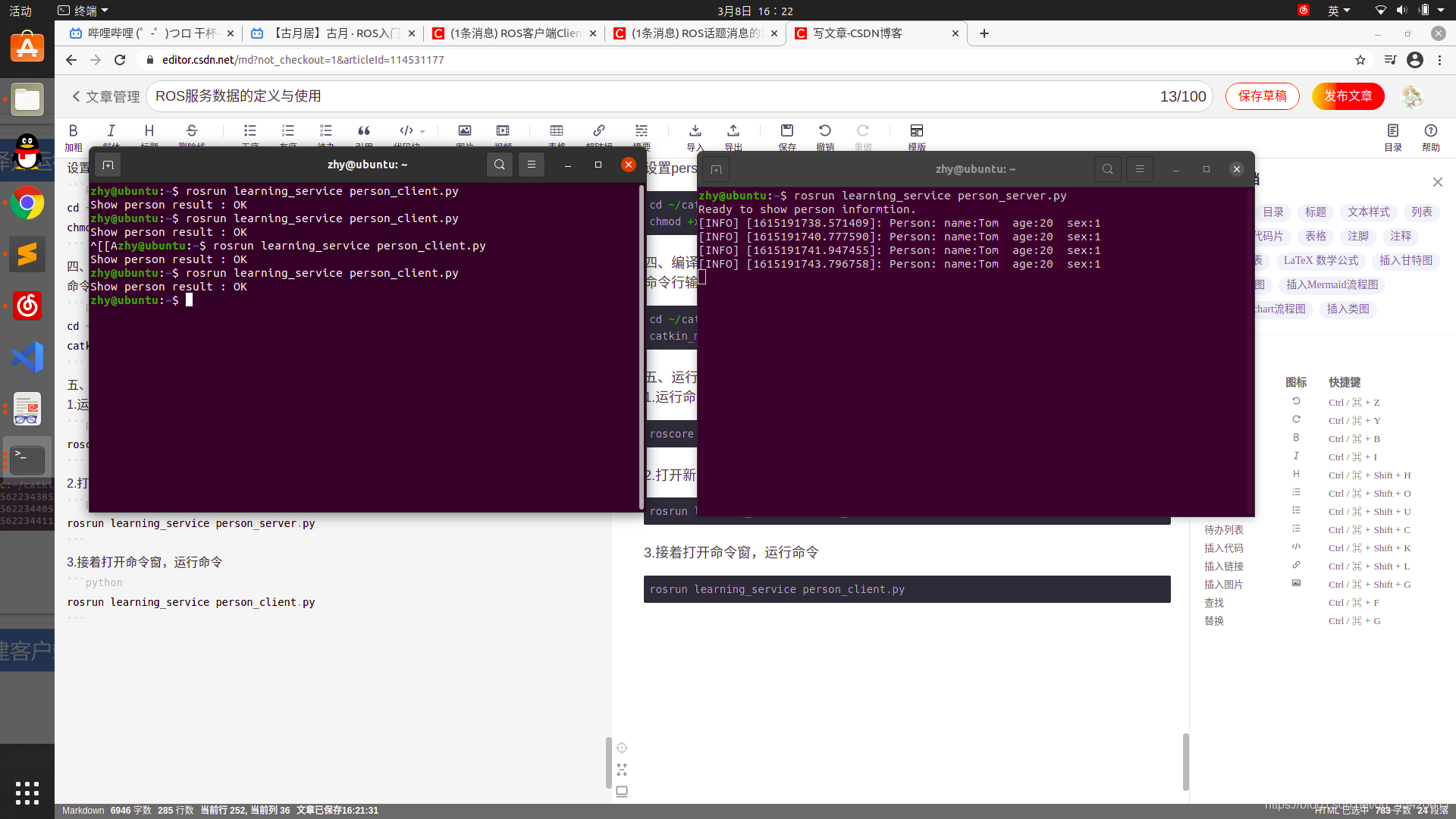Publish article with 发布文章 button
The height and width of the screenshot is (819, 1456).
[1348, 96]
